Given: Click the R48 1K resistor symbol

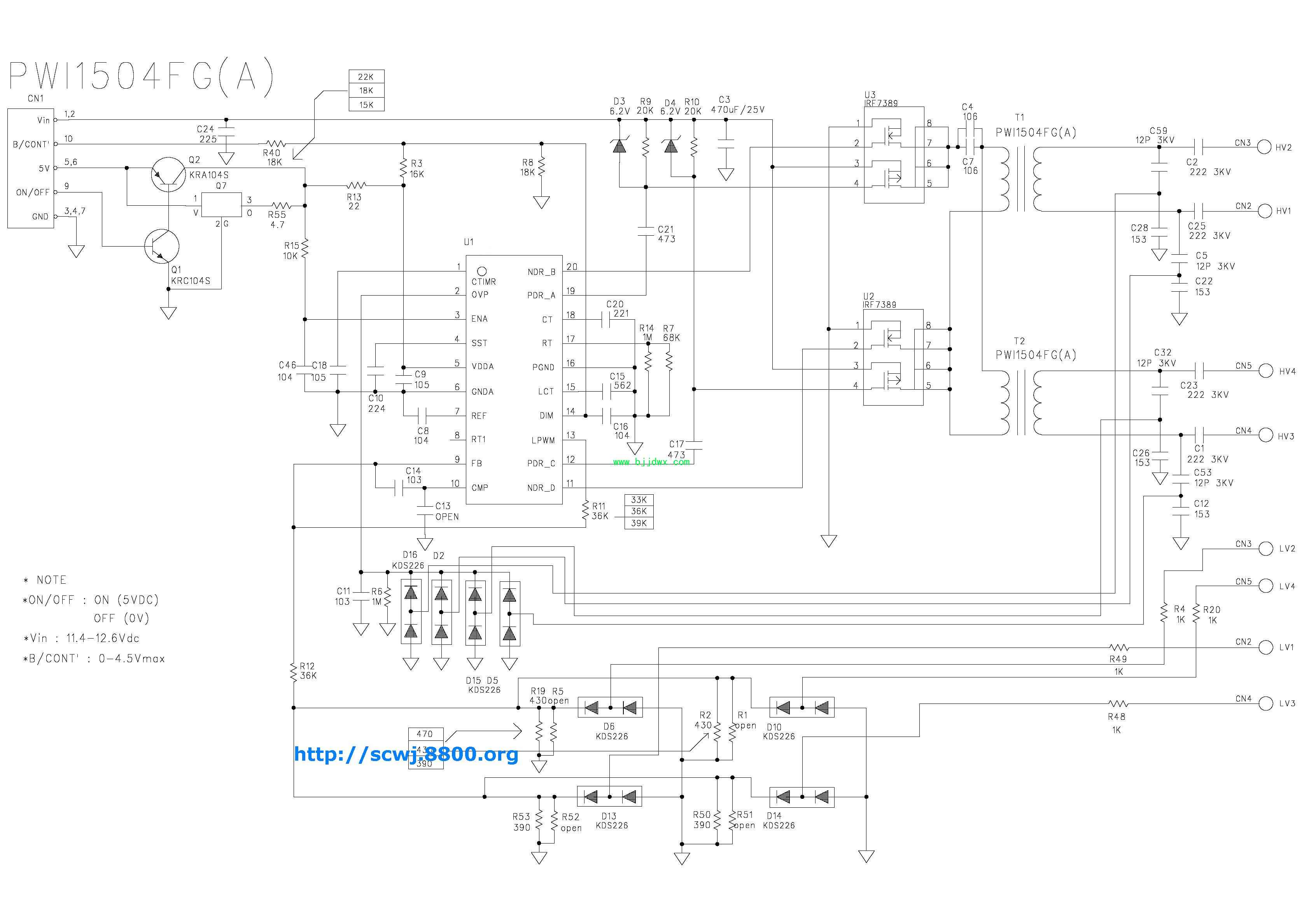Looking at the screenshot, I should pyautogui.click(x=1118, y=704).
